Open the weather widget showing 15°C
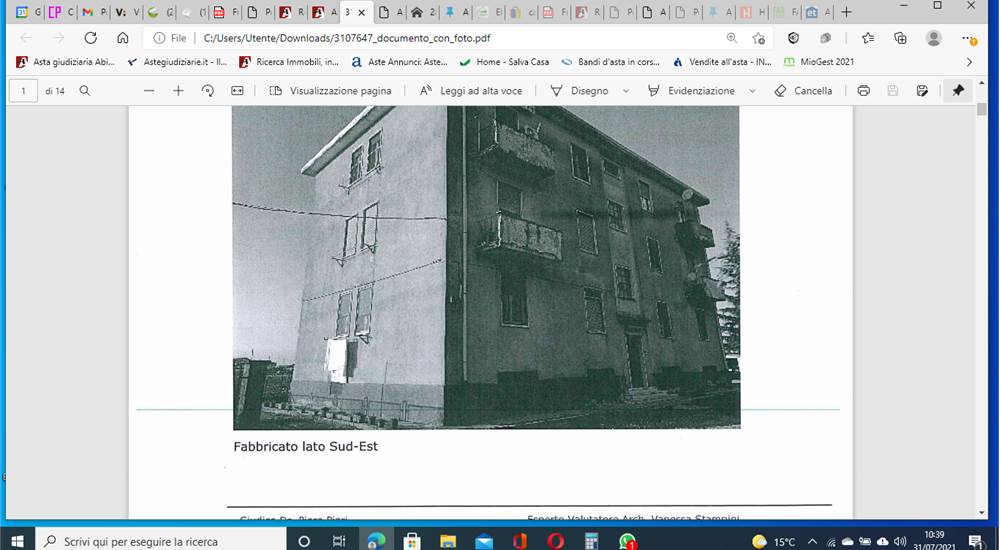This screenshot has height=550, width=1000. pyautogui.click(x=774, y=542)
